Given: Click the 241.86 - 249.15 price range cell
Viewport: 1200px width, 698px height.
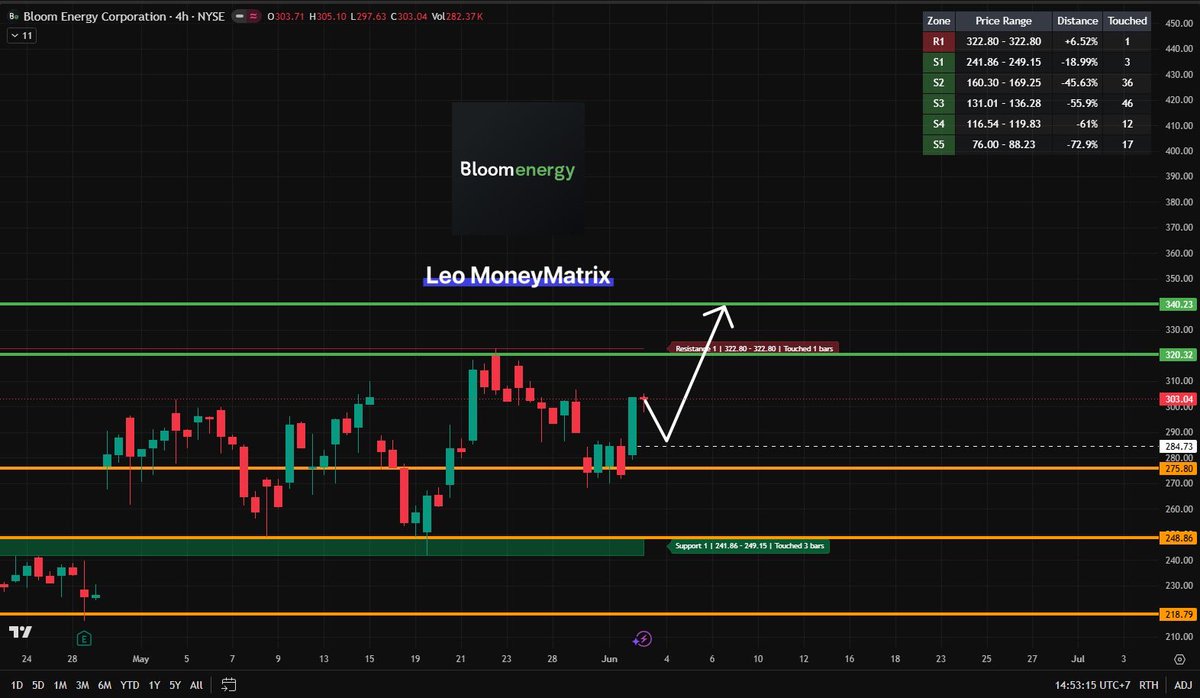Looking at the screenshot, I should click(1002, 62).
